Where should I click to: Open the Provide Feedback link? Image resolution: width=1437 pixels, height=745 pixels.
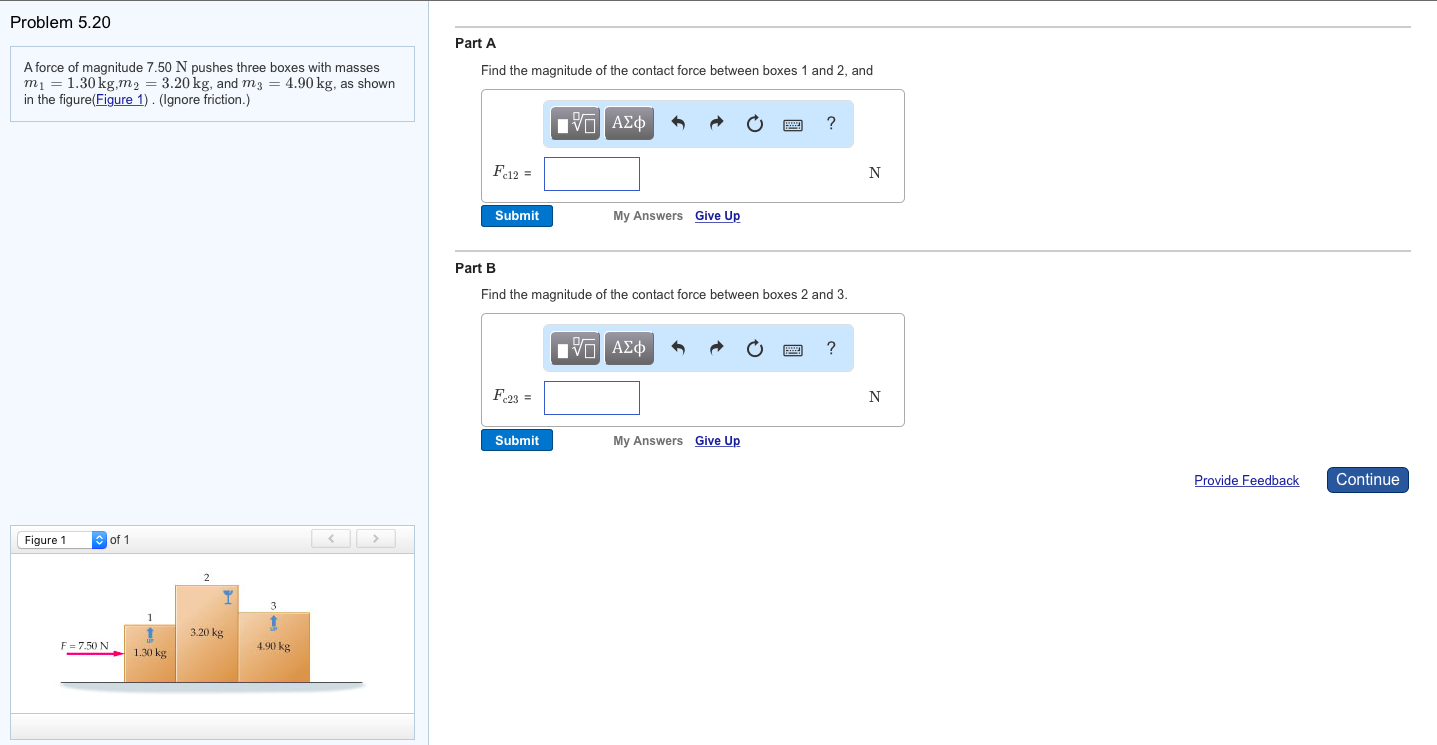click(1246, 481)
